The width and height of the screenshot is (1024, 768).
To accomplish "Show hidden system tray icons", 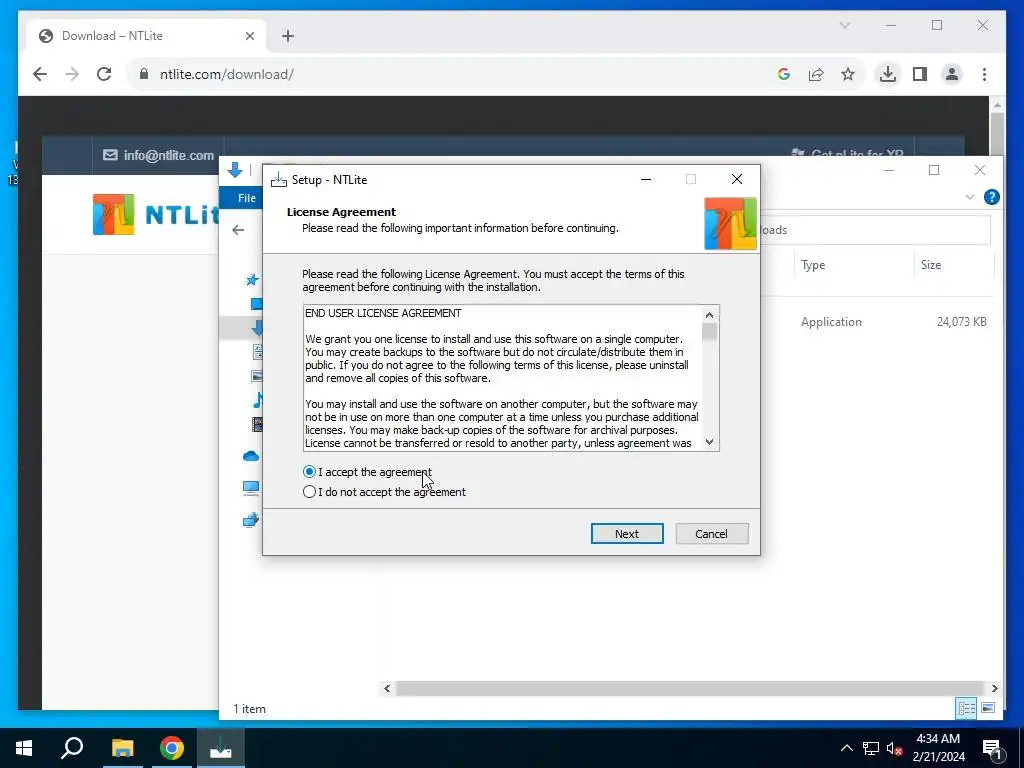I will (846, 748).
